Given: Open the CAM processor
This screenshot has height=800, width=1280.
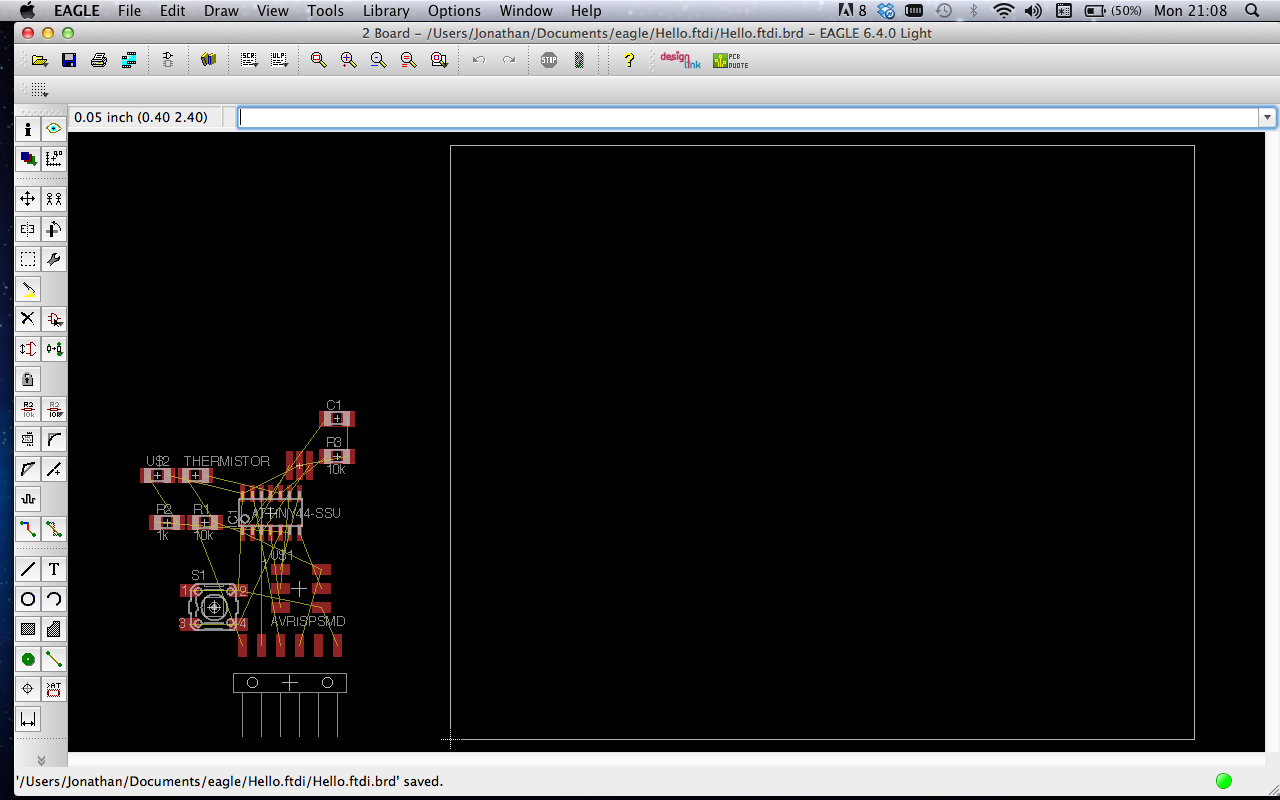Looking at the screenshot, I should 129,60.
